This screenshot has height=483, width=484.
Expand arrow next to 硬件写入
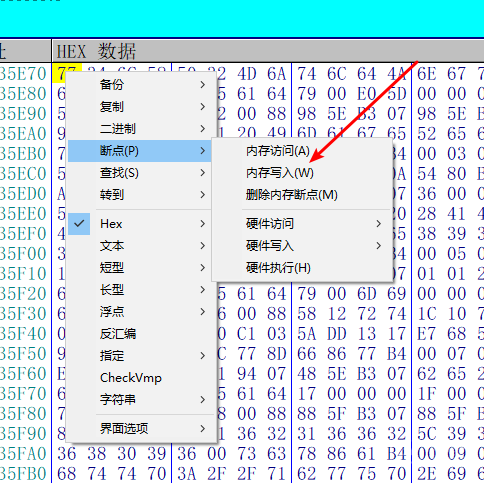pos(379,246)
